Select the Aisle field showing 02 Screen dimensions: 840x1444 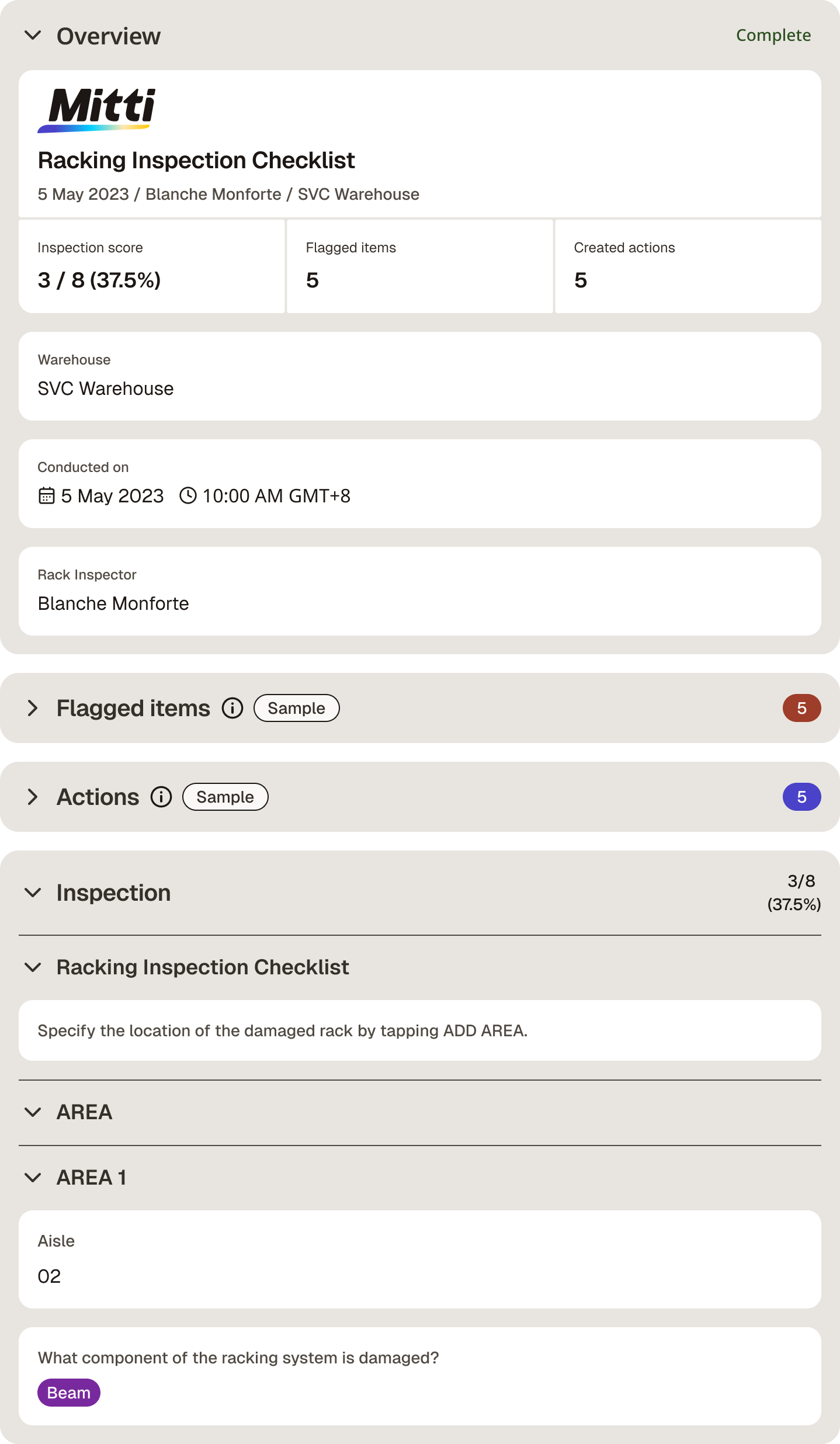pyautogui.click(x=420, y=1259)
